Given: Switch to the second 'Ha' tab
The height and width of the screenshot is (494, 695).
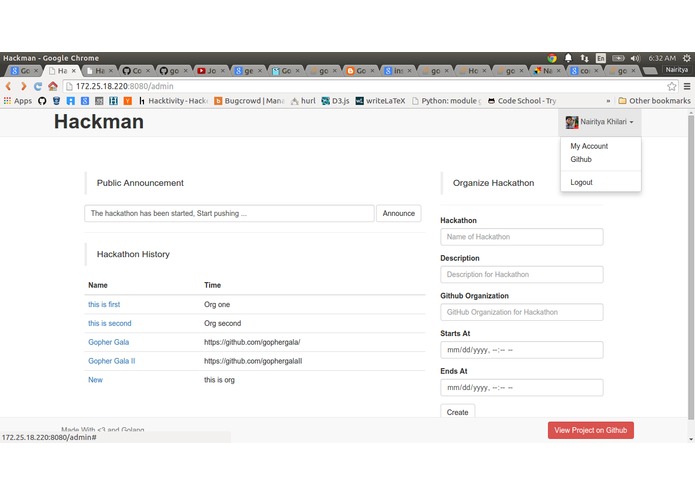Looking at the screenshot, I should pyautogui.click(x=98, y=70).
